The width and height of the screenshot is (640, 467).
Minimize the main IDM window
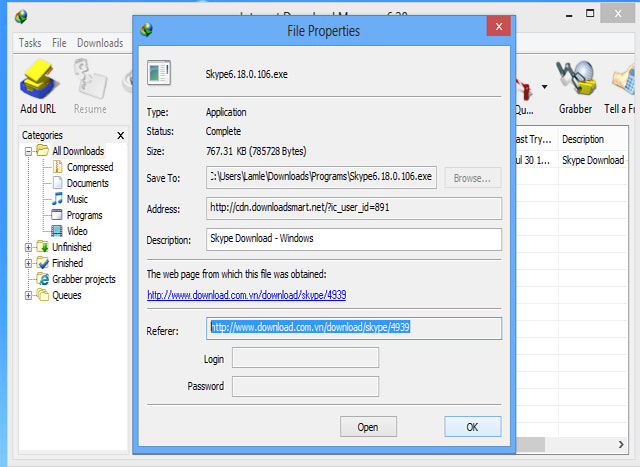(x=569, y=15)
